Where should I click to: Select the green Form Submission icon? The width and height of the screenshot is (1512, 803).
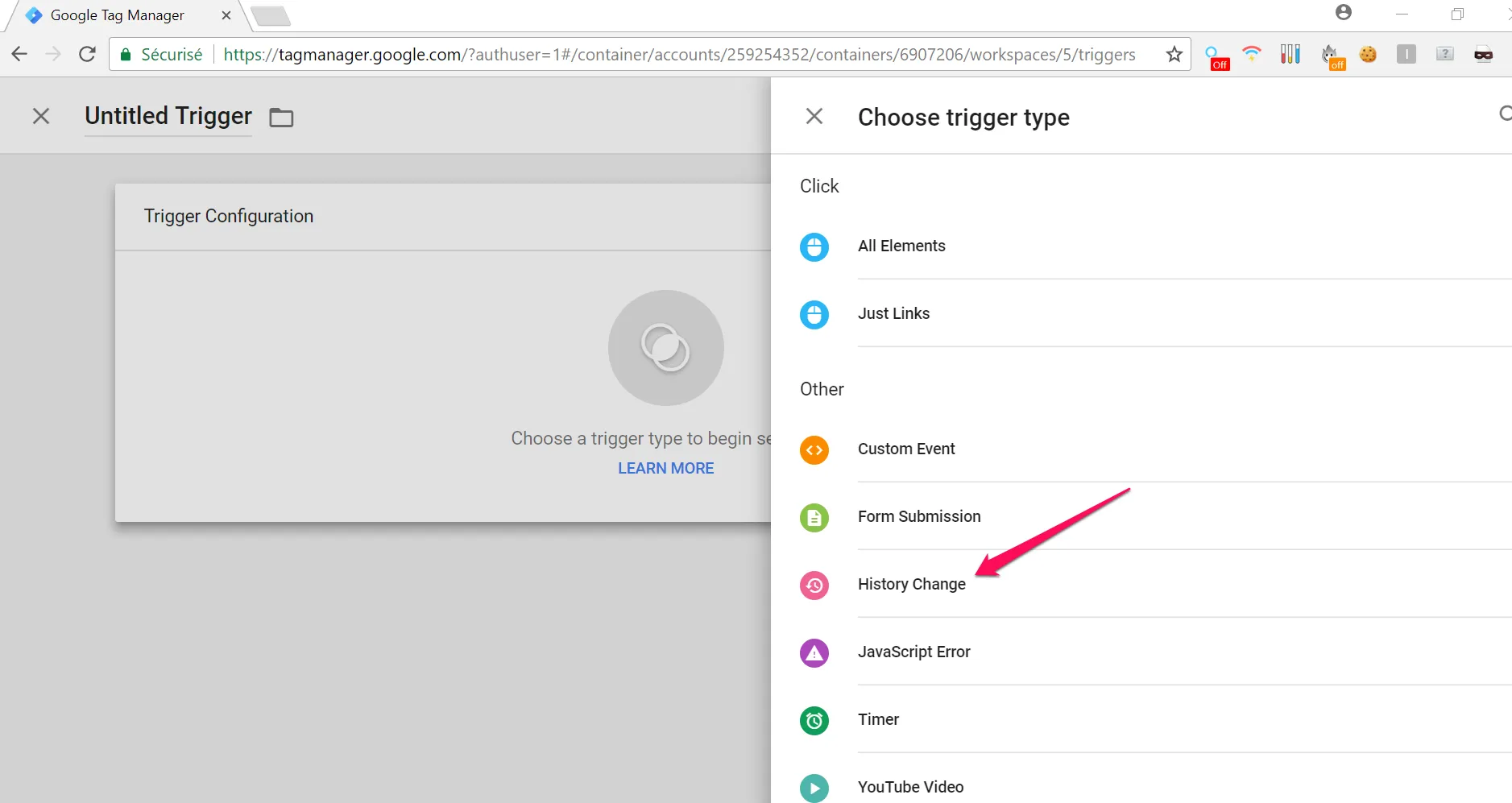pos(814,517)
